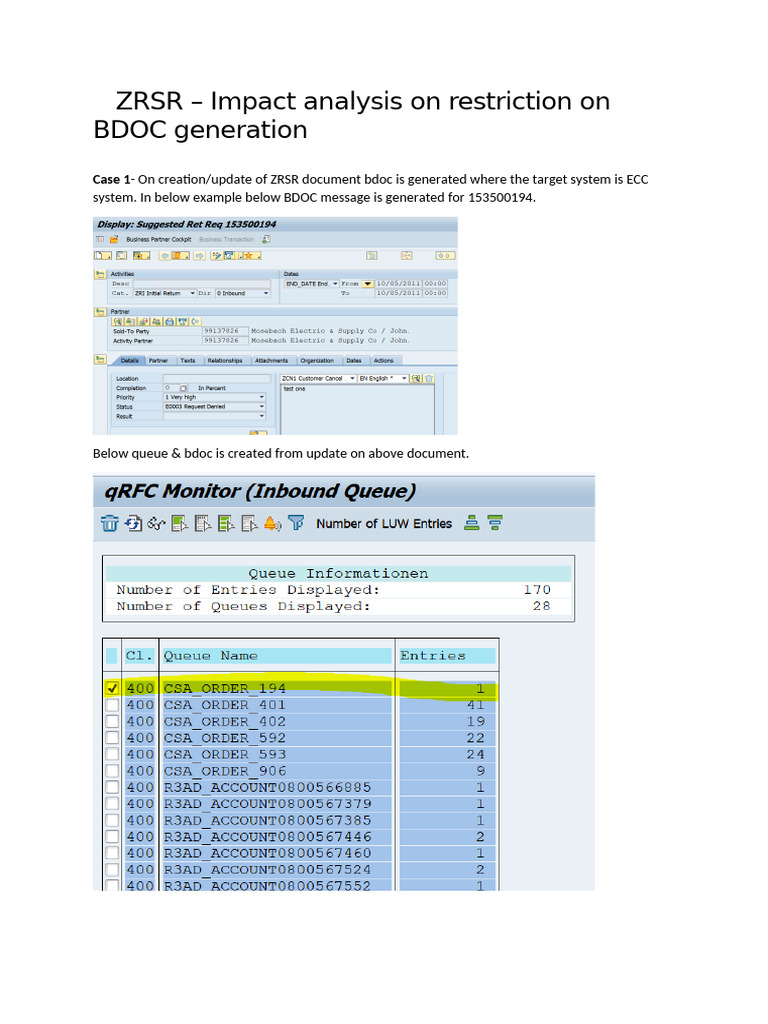Check the CSA_ORDER_402 row checkbox

click(x=112, y=721)
